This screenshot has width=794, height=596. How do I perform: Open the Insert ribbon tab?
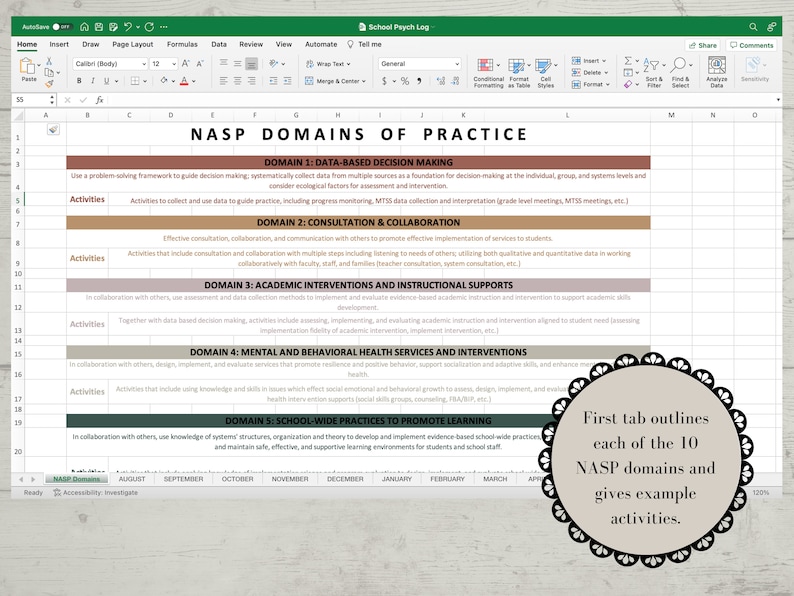coord(59,45)
